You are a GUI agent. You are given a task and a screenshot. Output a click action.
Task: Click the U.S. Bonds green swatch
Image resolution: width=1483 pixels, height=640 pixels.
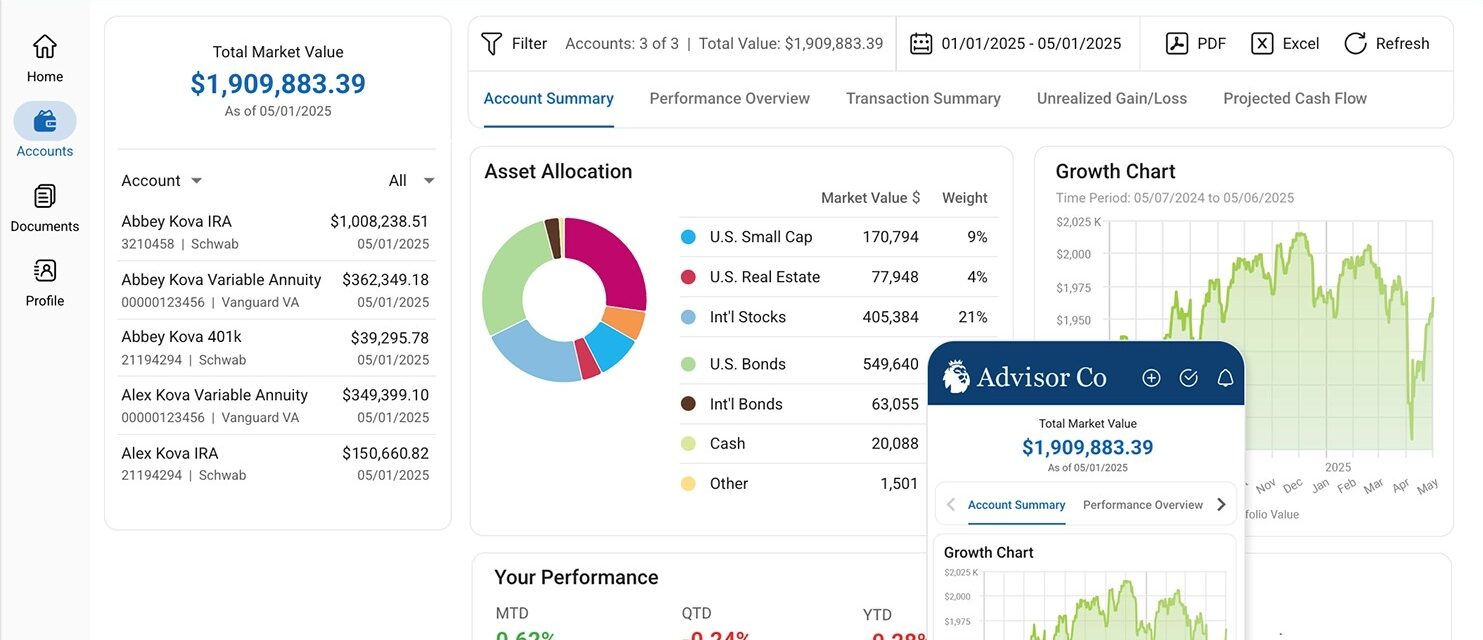(688, 364)
